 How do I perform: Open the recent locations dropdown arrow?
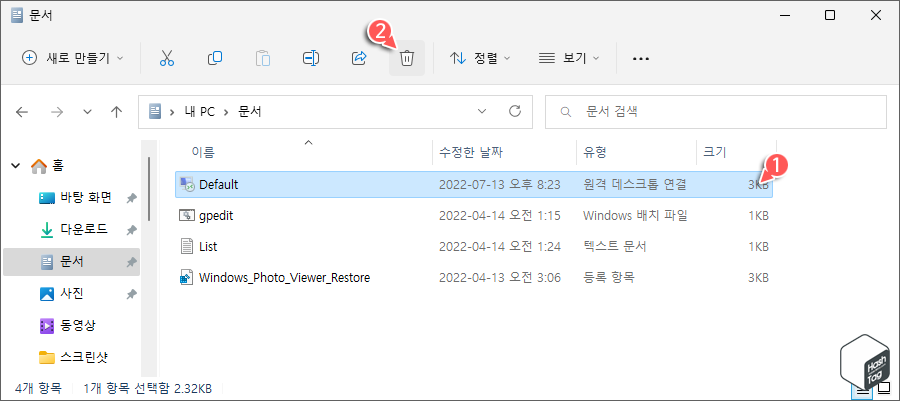(x=87, y=112)
